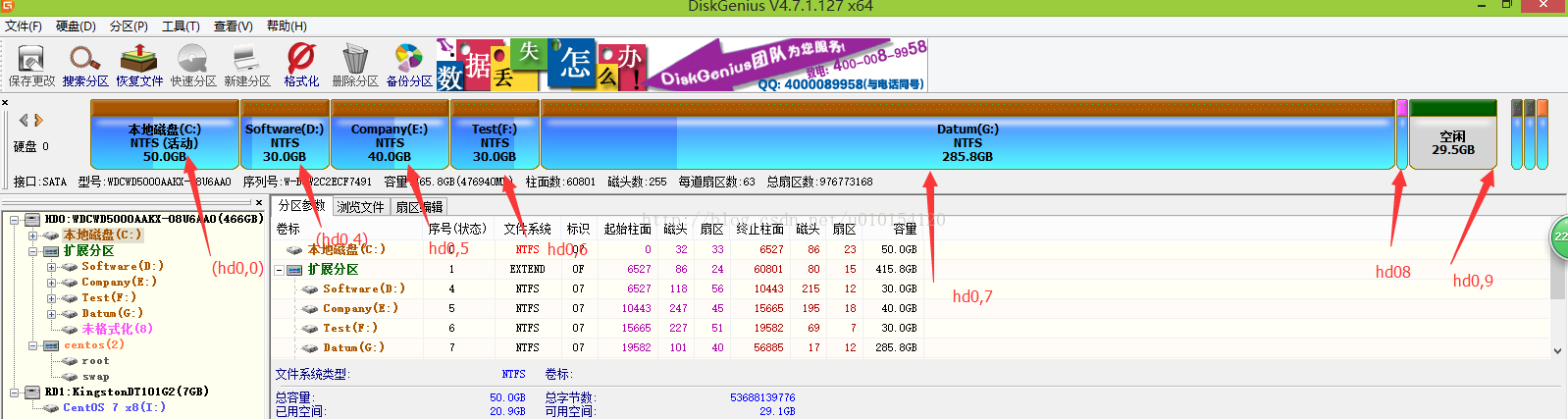Select Company(E:) row in partition table
This screenshot has width=1568, height=419.
[x=597, y=309]
